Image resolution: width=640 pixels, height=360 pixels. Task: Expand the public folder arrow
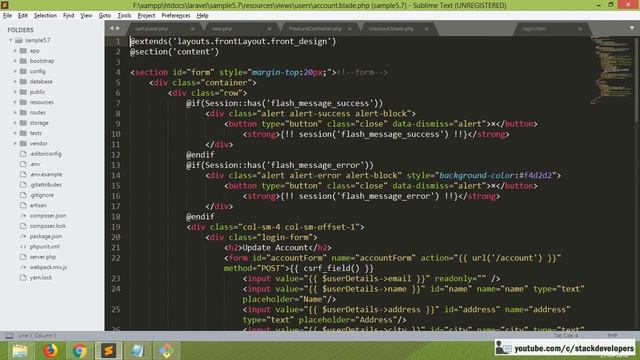[x=15, y=92]
